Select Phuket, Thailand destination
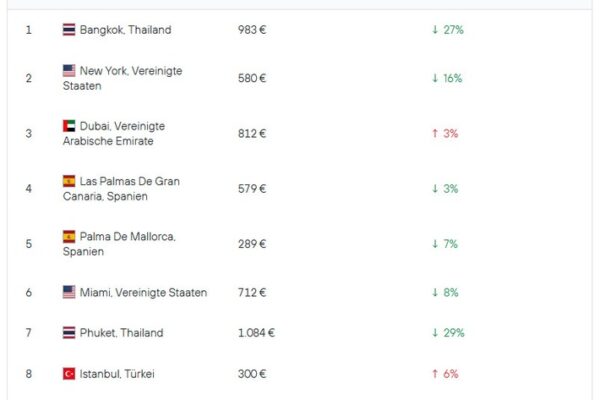600x400 pixels. (121, 333)
